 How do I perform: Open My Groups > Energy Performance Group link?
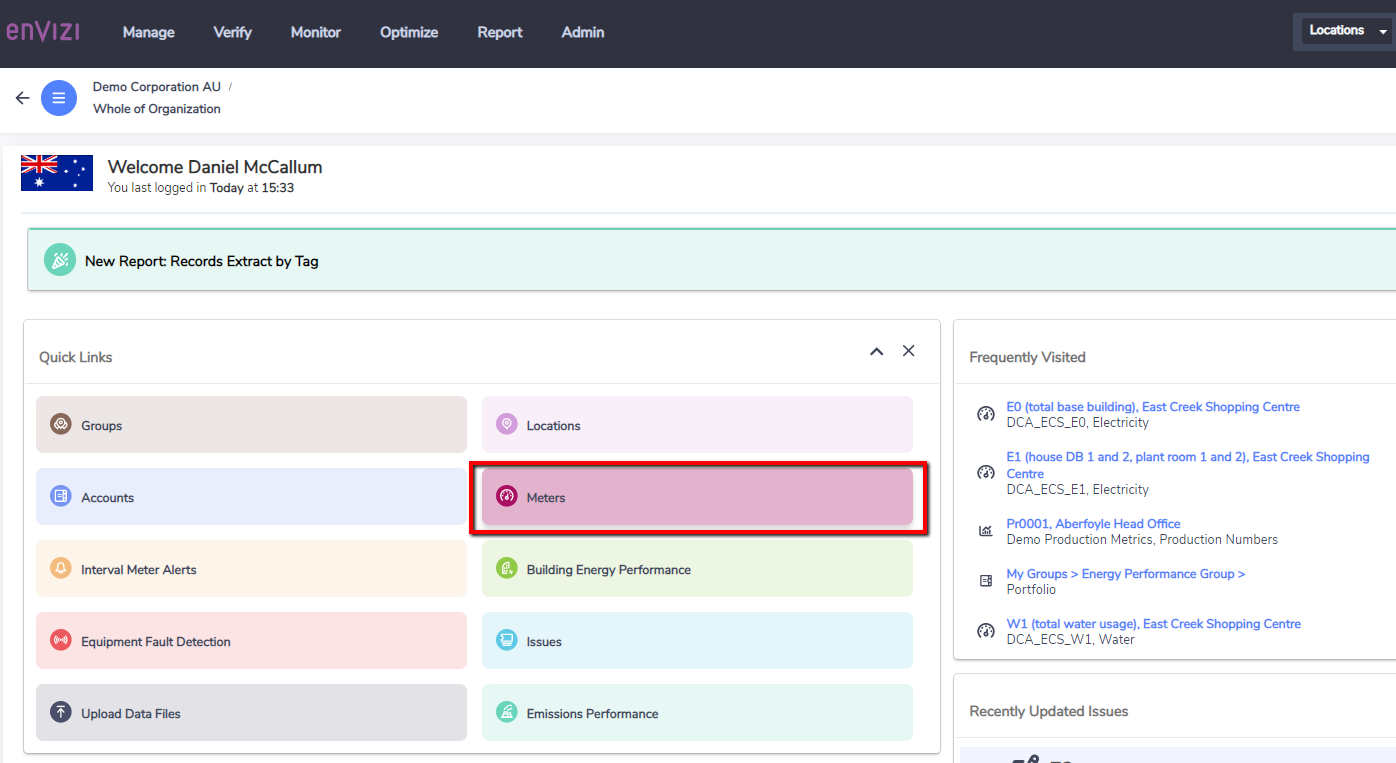pyautogui.click(x=1125, y=574)
